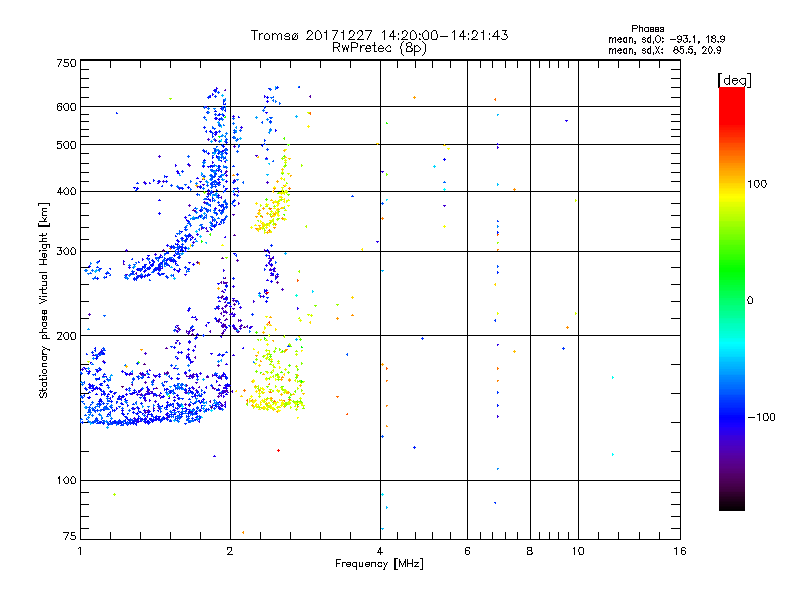The width and height of the screenshot is (800, 600).
Task: Click the 'Stationary phase Virtual Height [km]' axis title
Action: [x=44, y=301]
